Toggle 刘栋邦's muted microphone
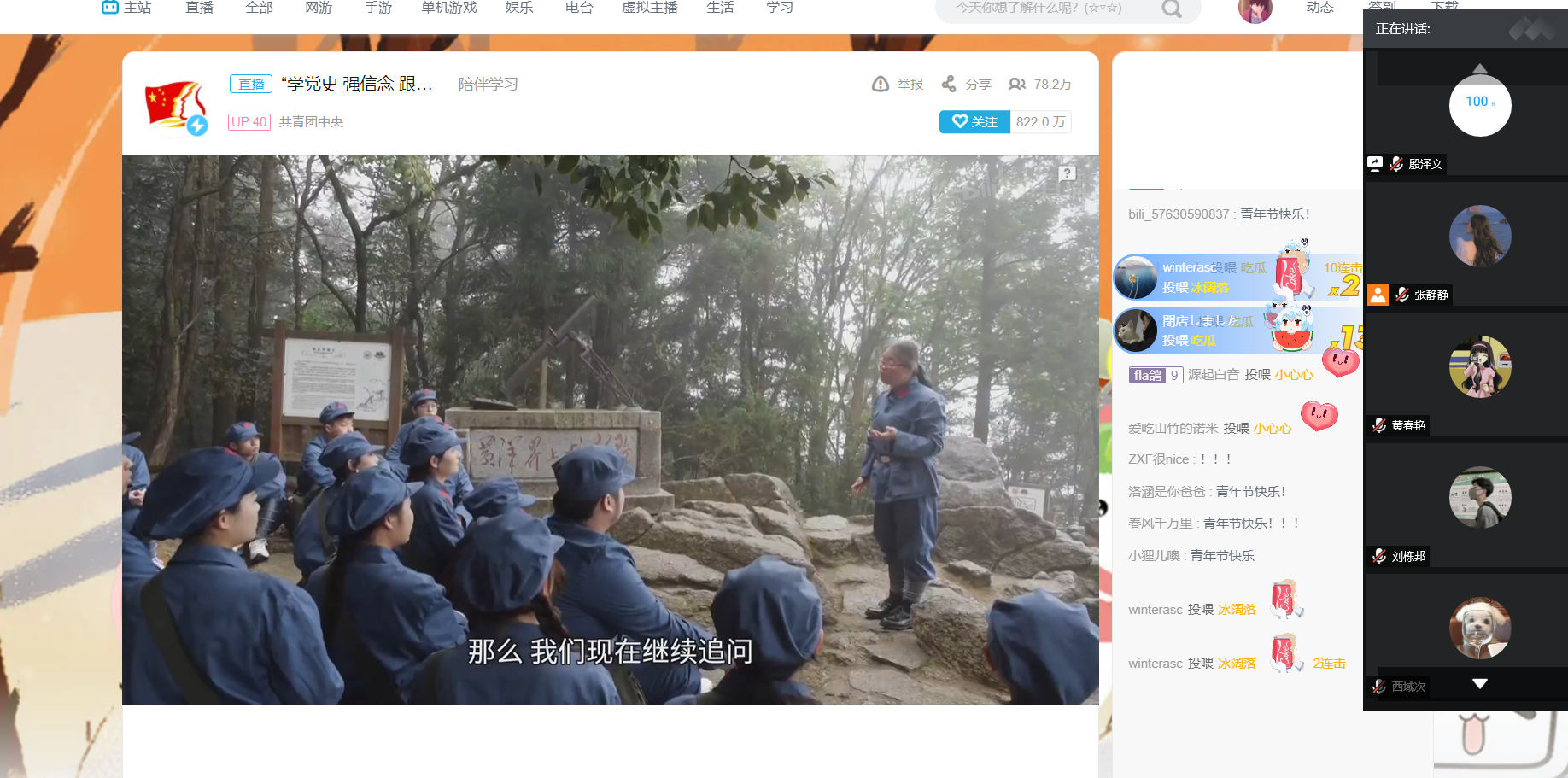Screen dimensions: 1568x778 coord(1379,556)
